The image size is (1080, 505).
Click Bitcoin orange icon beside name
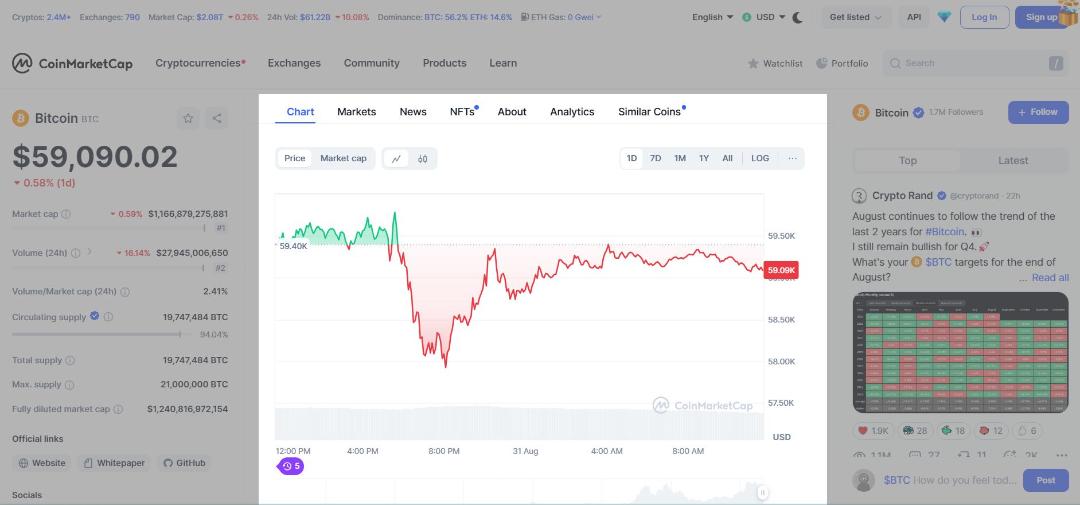21,118
